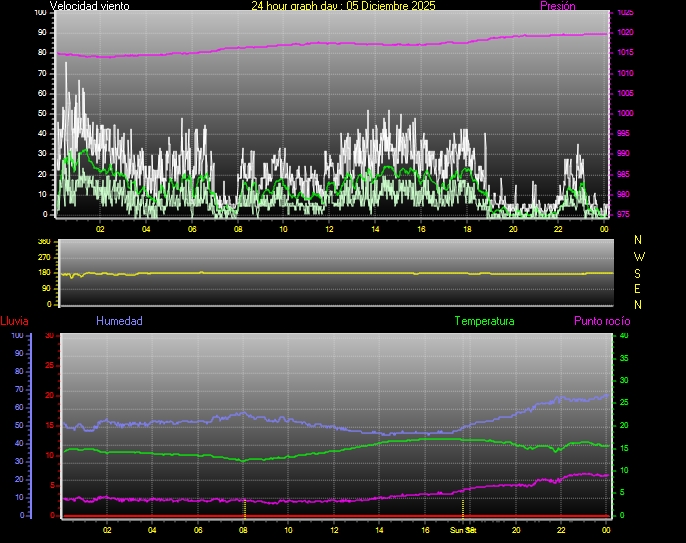Select the 24 hour graph day title
The image size is (686, 543).
(x=343, y=6)
